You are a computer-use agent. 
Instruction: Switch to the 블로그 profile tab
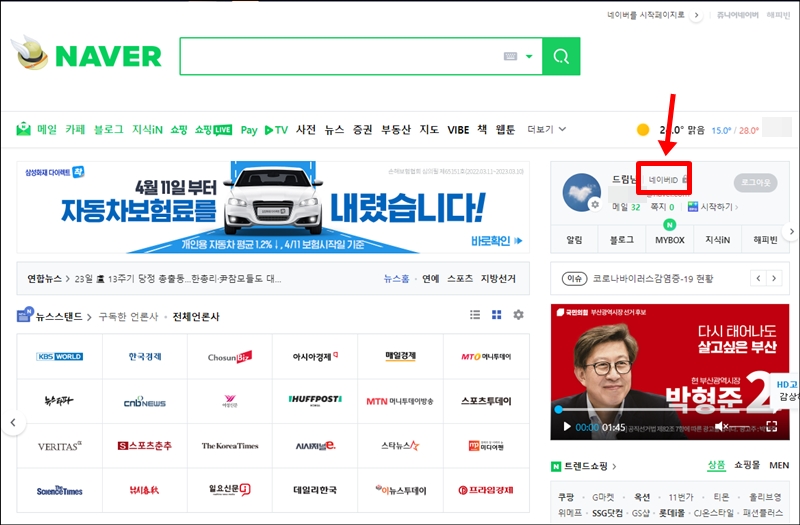click(x=621, y=240)
